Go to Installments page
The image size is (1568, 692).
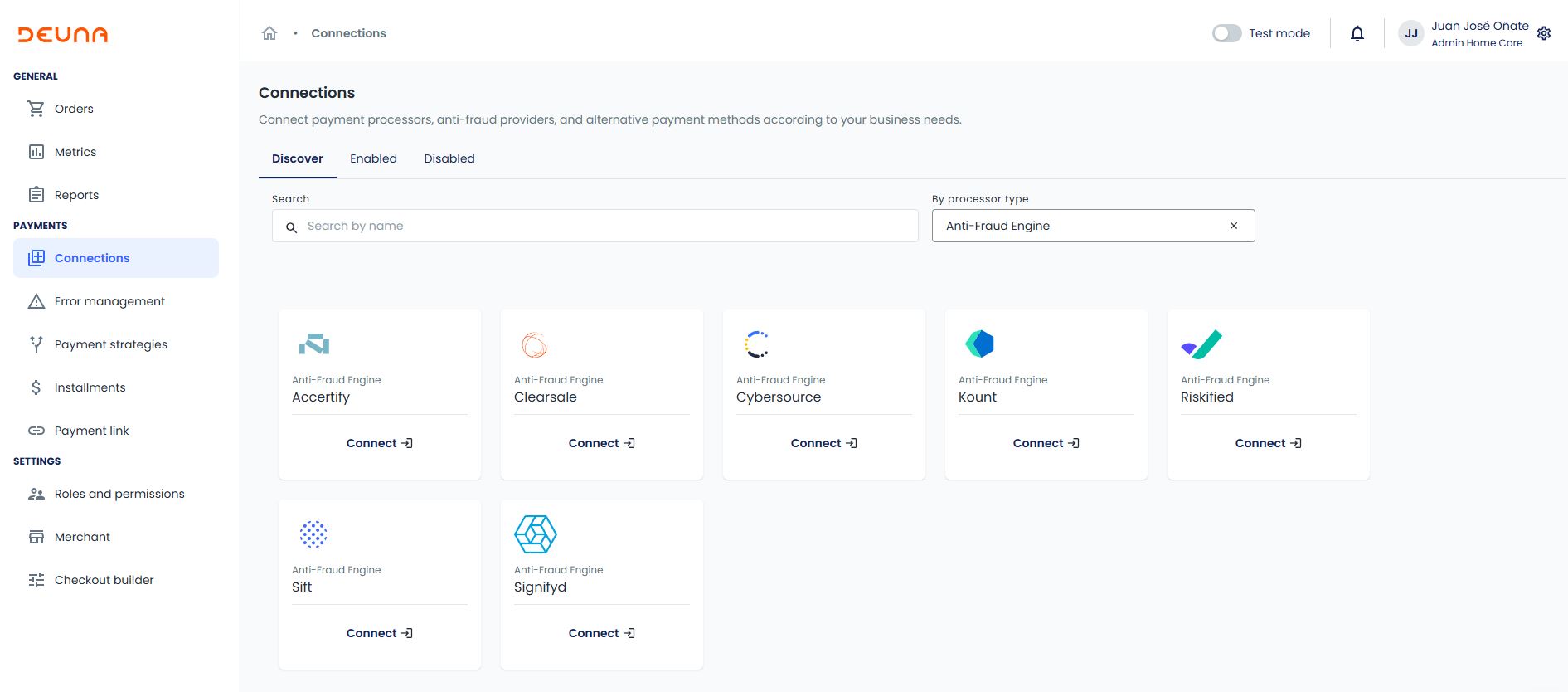click(x=116, y=387)
